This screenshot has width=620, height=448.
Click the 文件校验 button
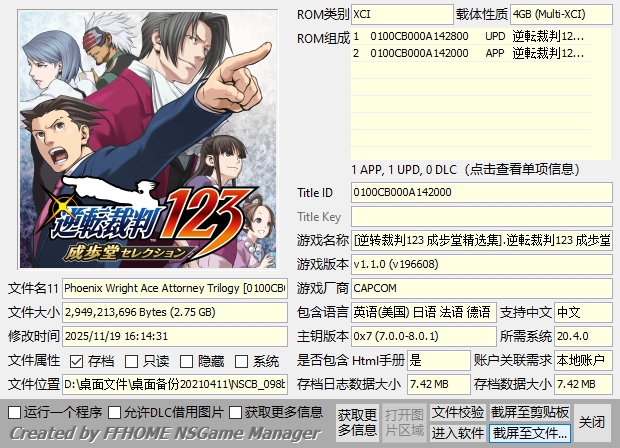point(458,412)
